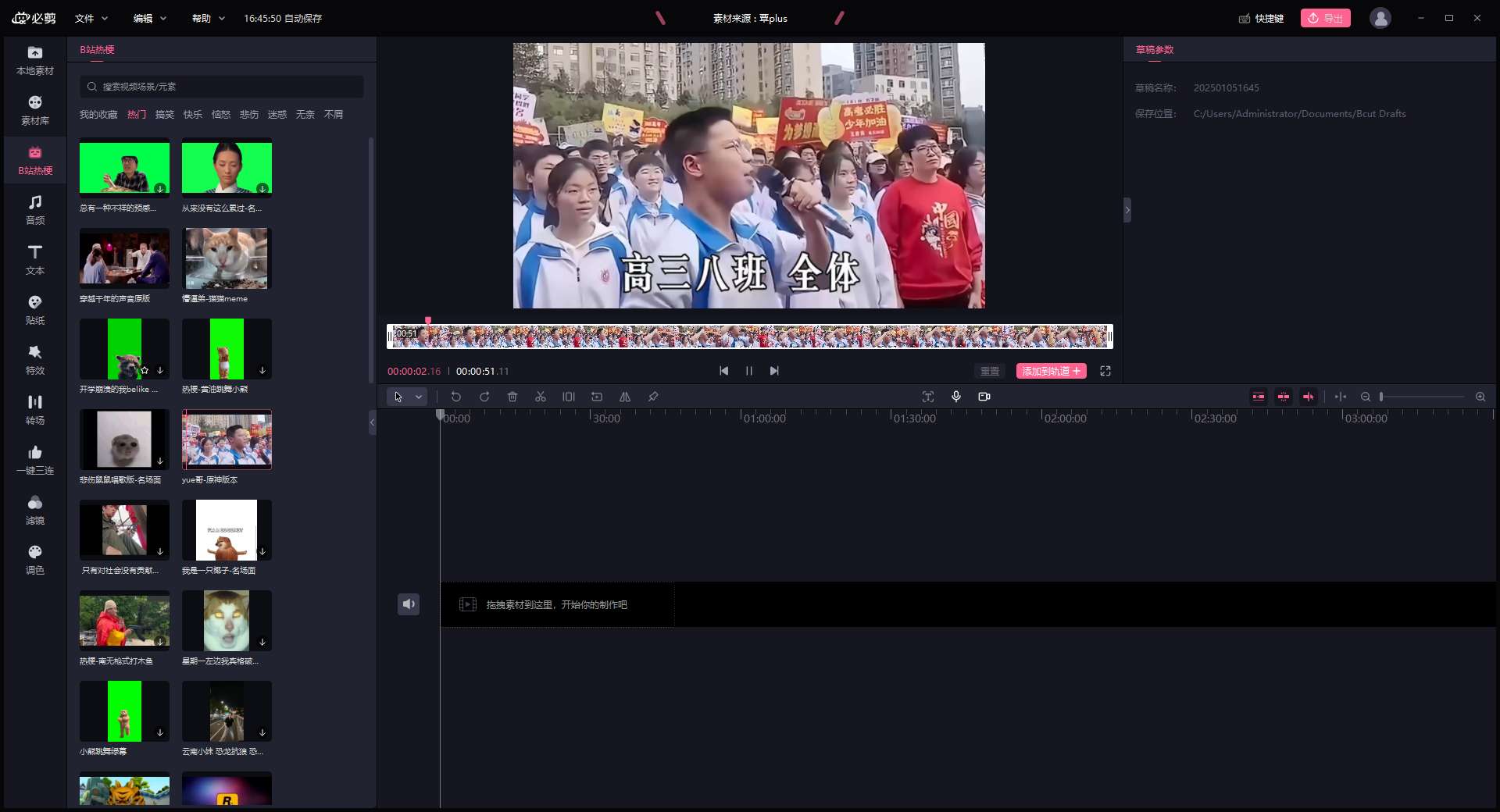The width and height of the screenshot is (1500, 812).
Task: Click the material list vertical scrollbar
Action: (x=371, y=261)
